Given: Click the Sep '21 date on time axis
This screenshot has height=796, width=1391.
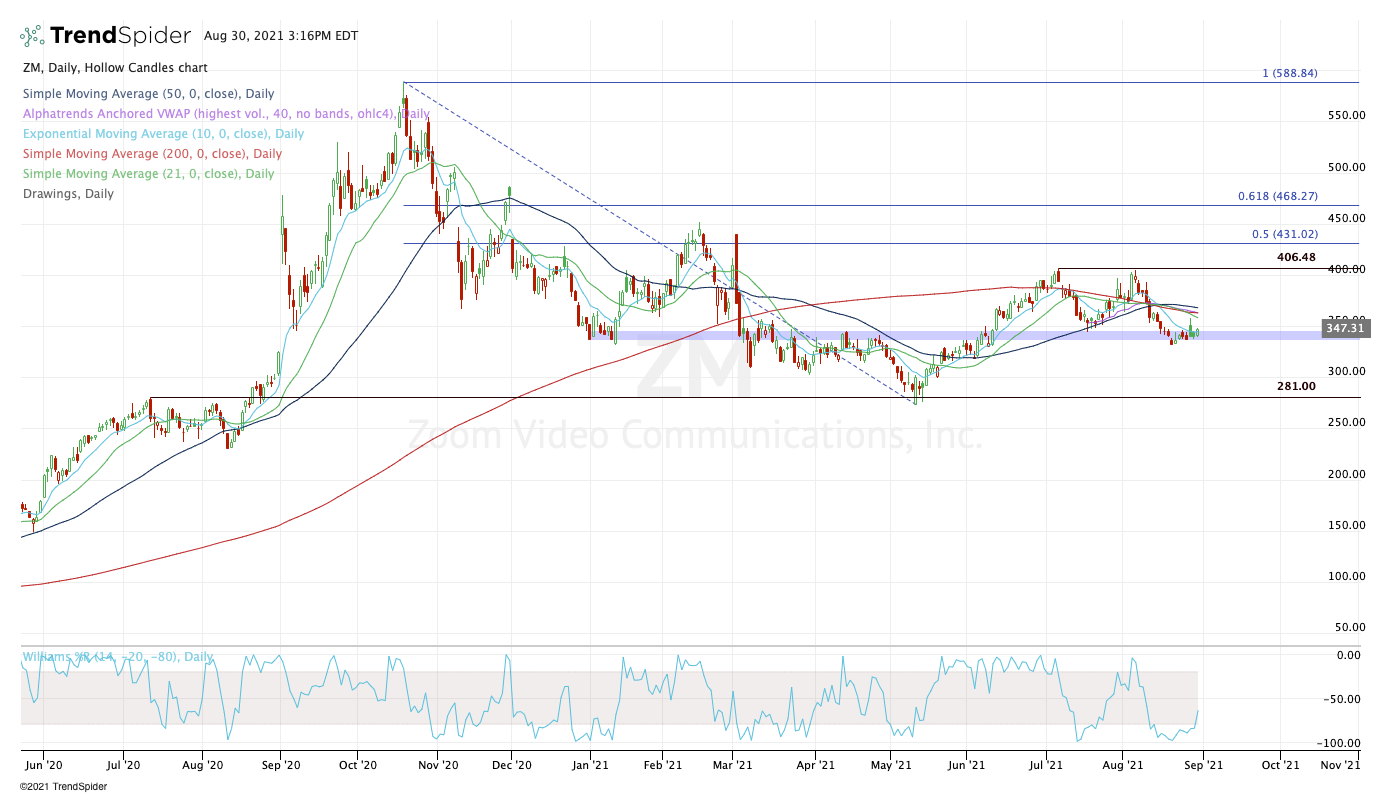Looking at the screenshot, I should (x=1204, y=766).
